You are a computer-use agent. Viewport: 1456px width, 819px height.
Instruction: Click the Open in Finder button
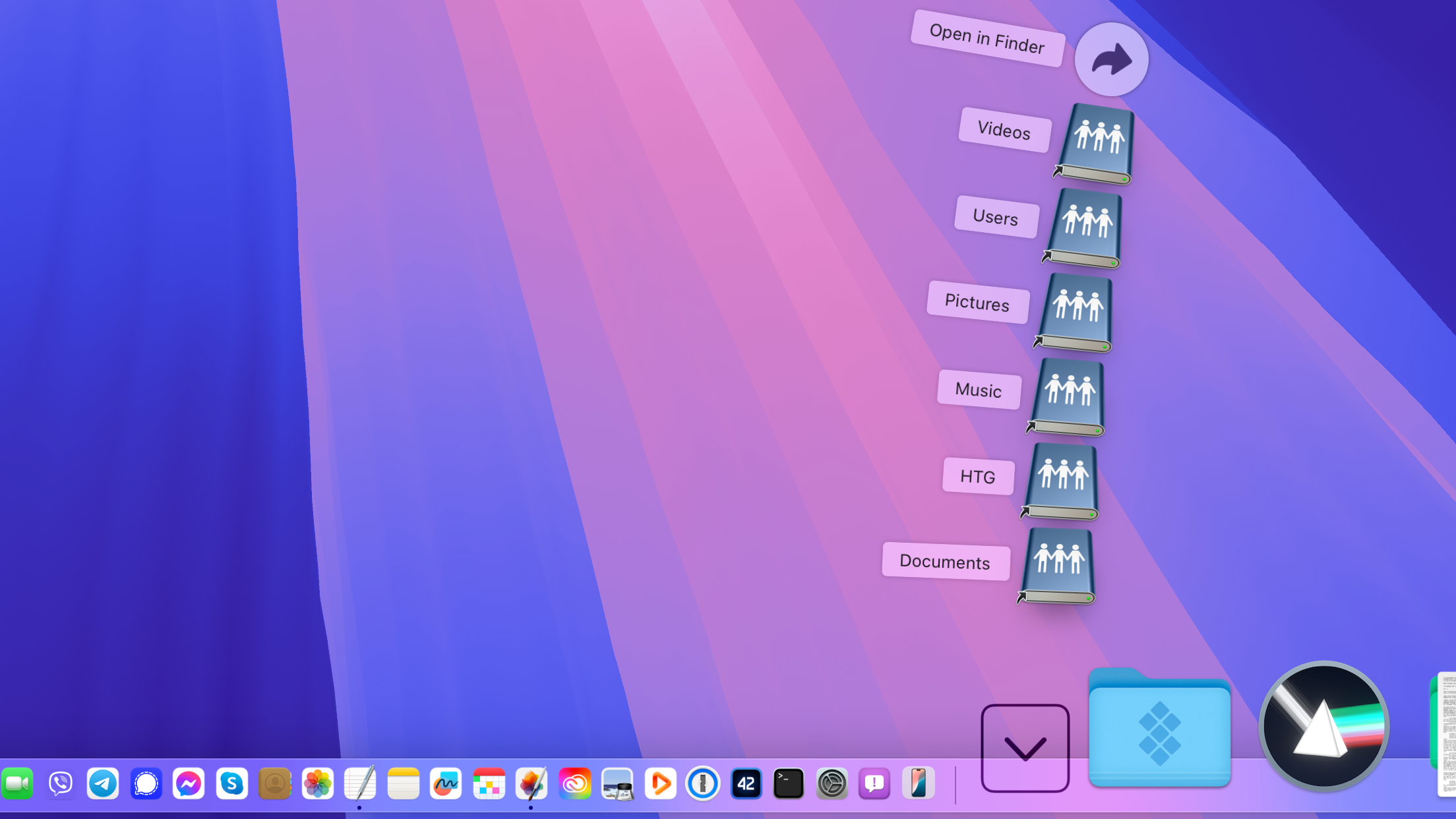click(x=1111, y=59)
